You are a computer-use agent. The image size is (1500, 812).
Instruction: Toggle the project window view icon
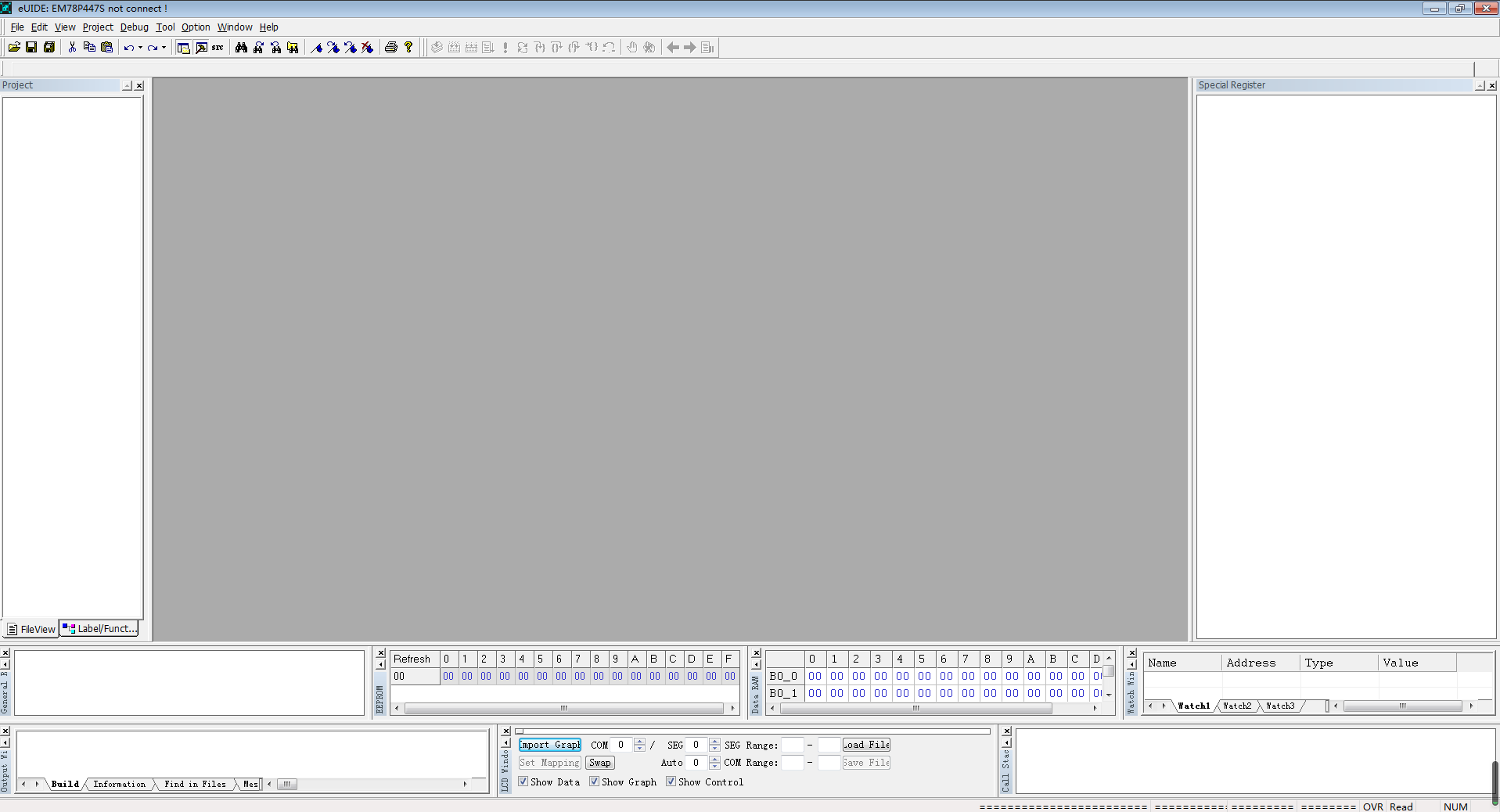pos(184,48)
